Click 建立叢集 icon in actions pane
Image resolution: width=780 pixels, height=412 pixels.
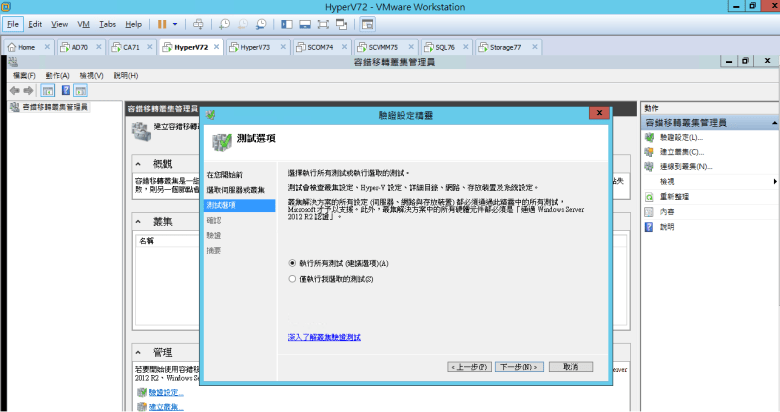649,152
